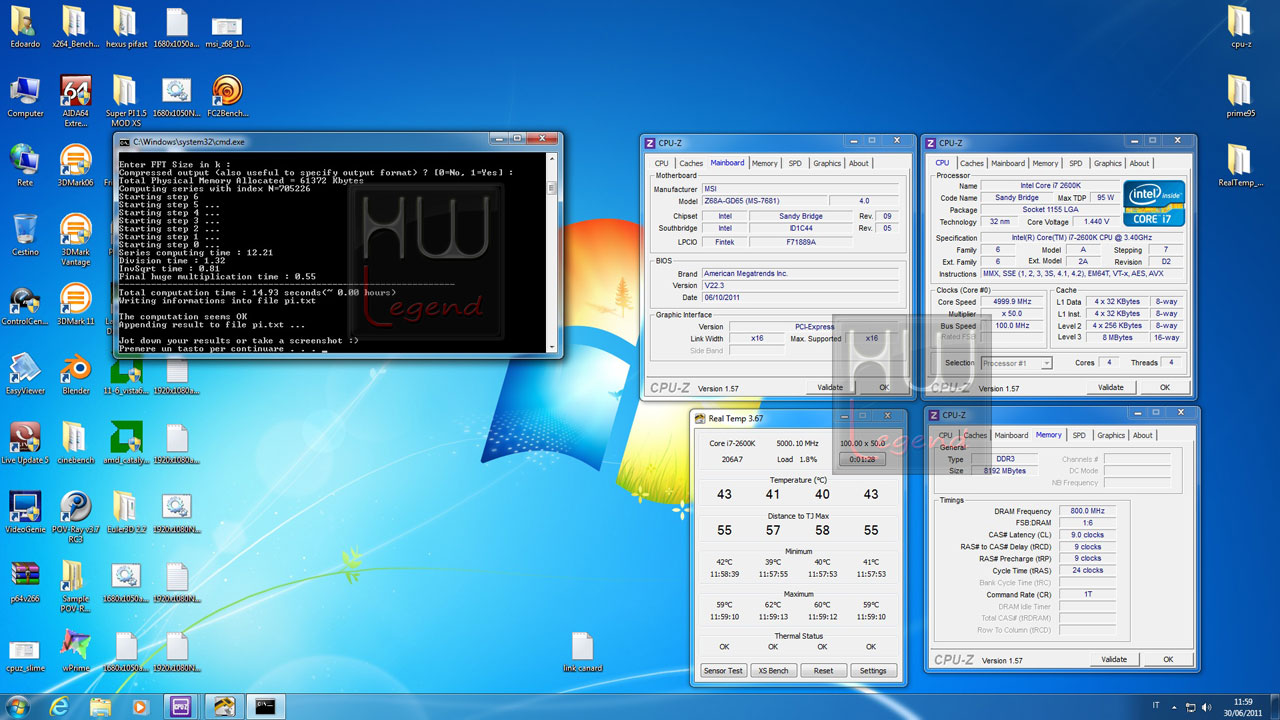The image size is (1280, 720).
Task: Open About tab in Mainboard CPU-Z window
Action: 859,163
